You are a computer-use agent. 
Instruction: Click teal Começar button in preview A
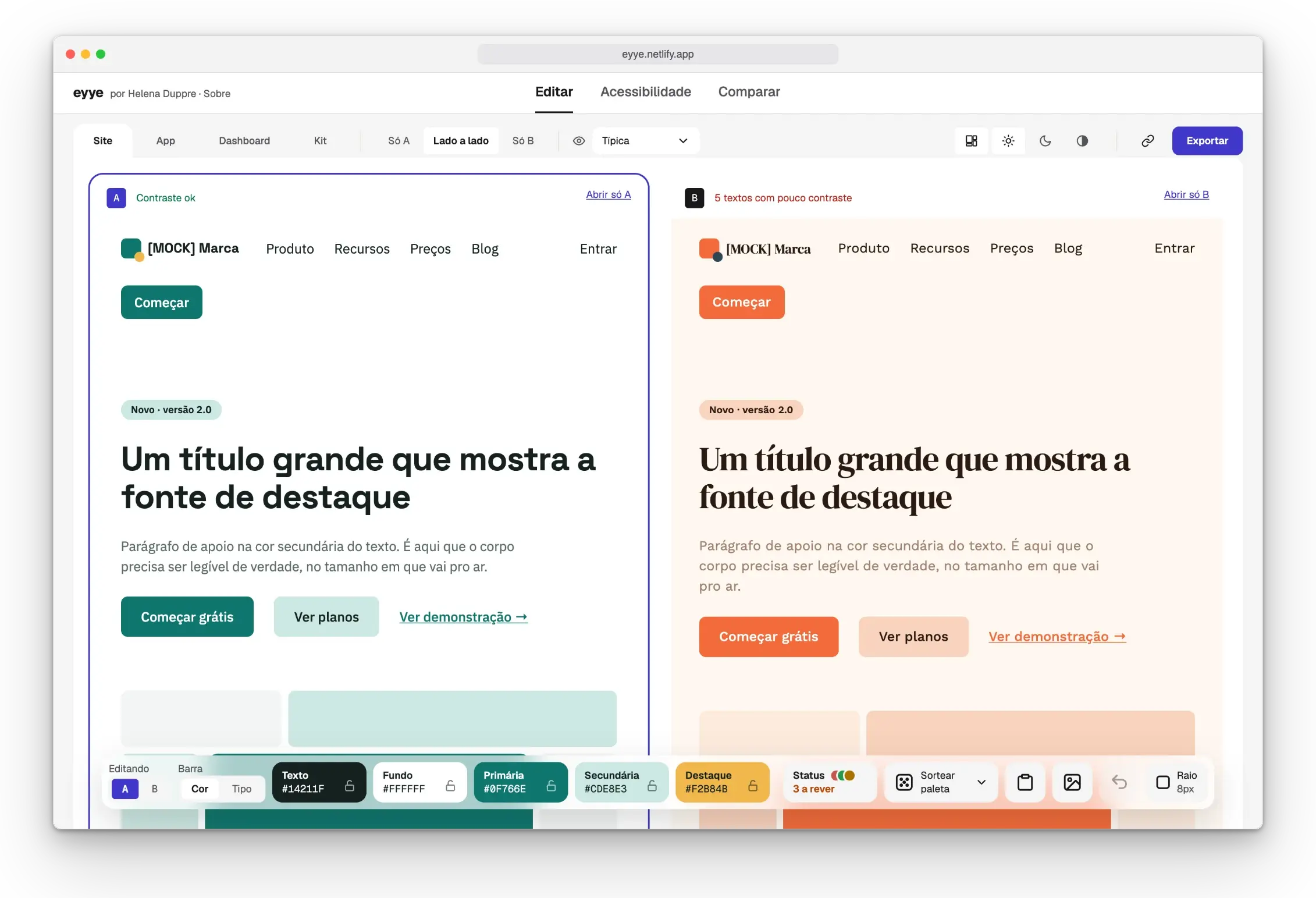[x=162, y=303]
